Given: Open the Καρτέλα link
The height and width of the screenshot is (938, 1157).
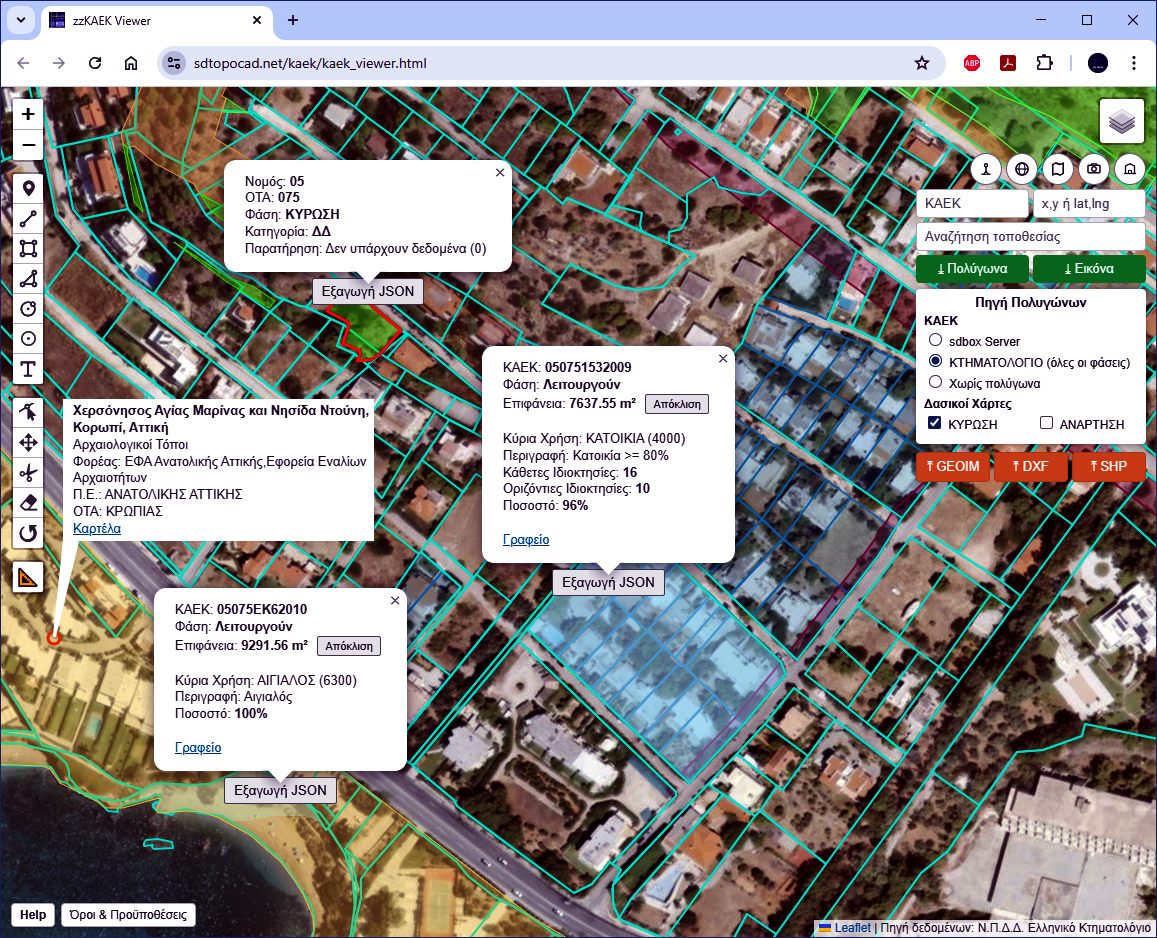Looking at the screenshot, I should [x=97, y=528].
